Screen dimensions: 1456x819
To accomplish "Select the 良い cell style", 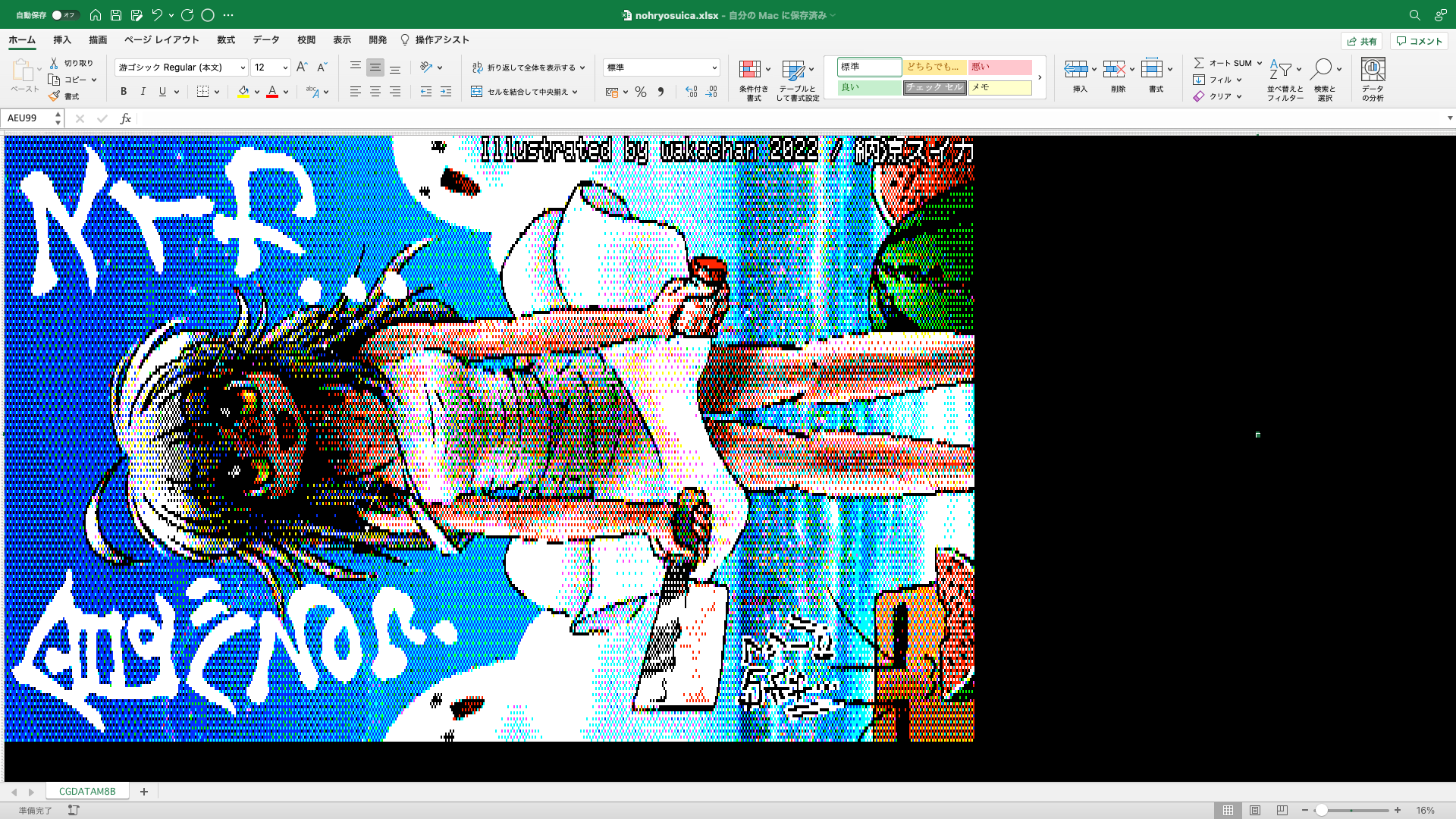I will (870, 87).
